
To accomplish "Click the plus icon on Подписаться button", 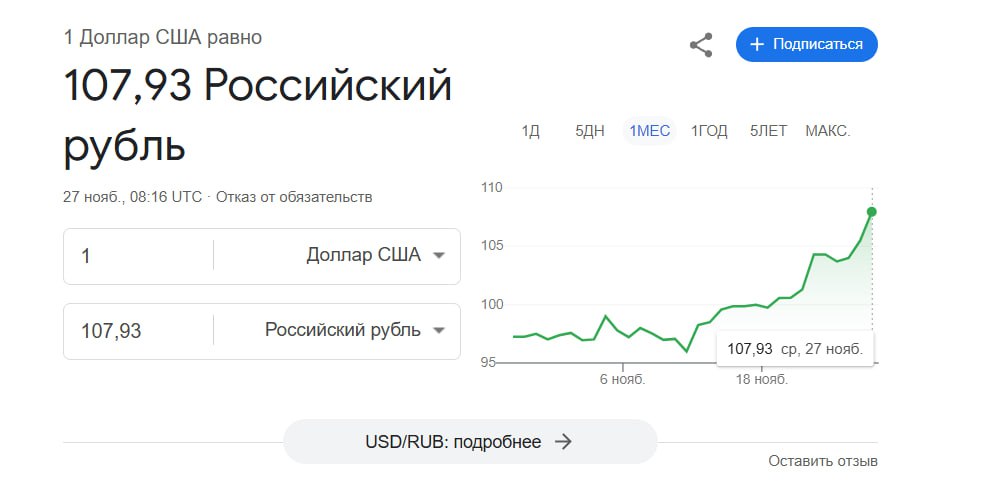I will coord(757,44).
